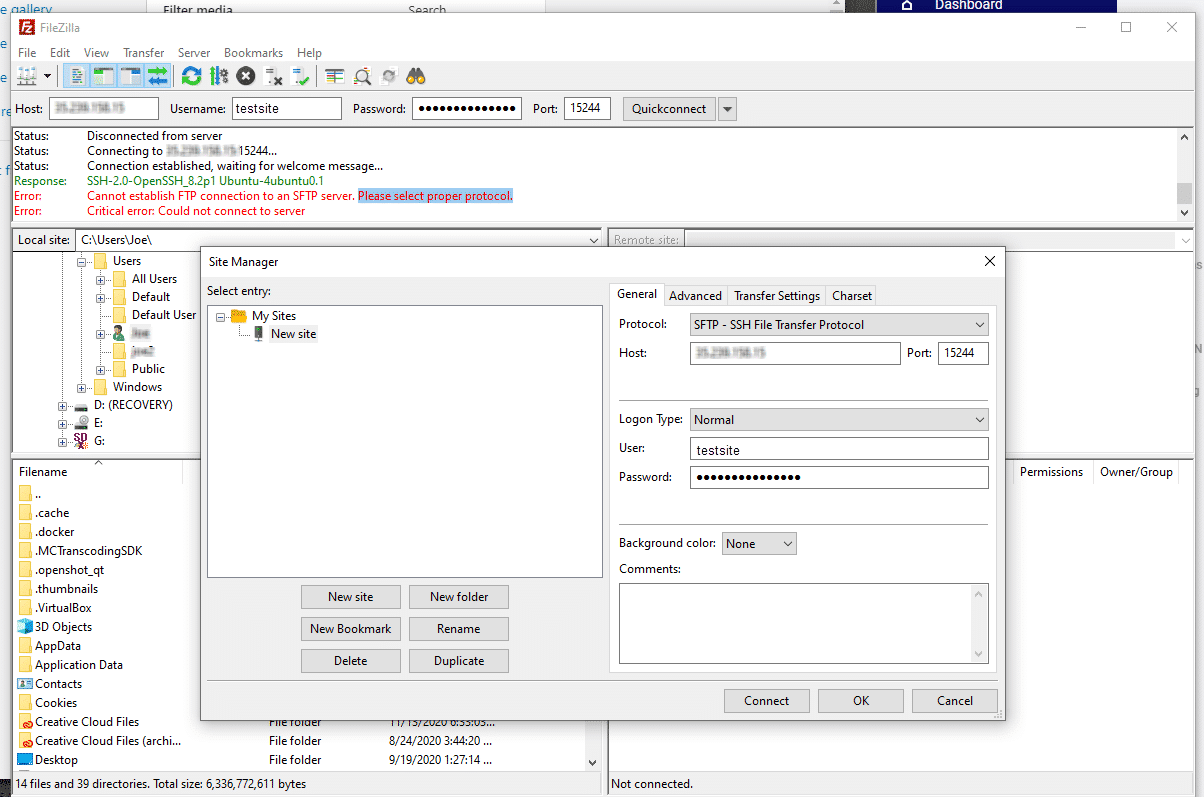Toggle the transfer queue panel
The width and height of the screenshot is (1204, 797).
(157, 75)
